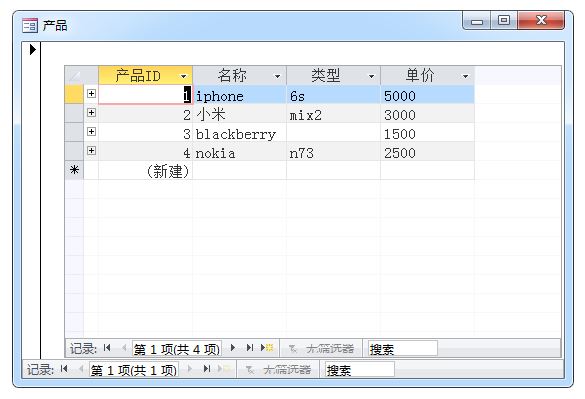
Task: Go to previous record in outer form navigator
Action: (81, 369)
